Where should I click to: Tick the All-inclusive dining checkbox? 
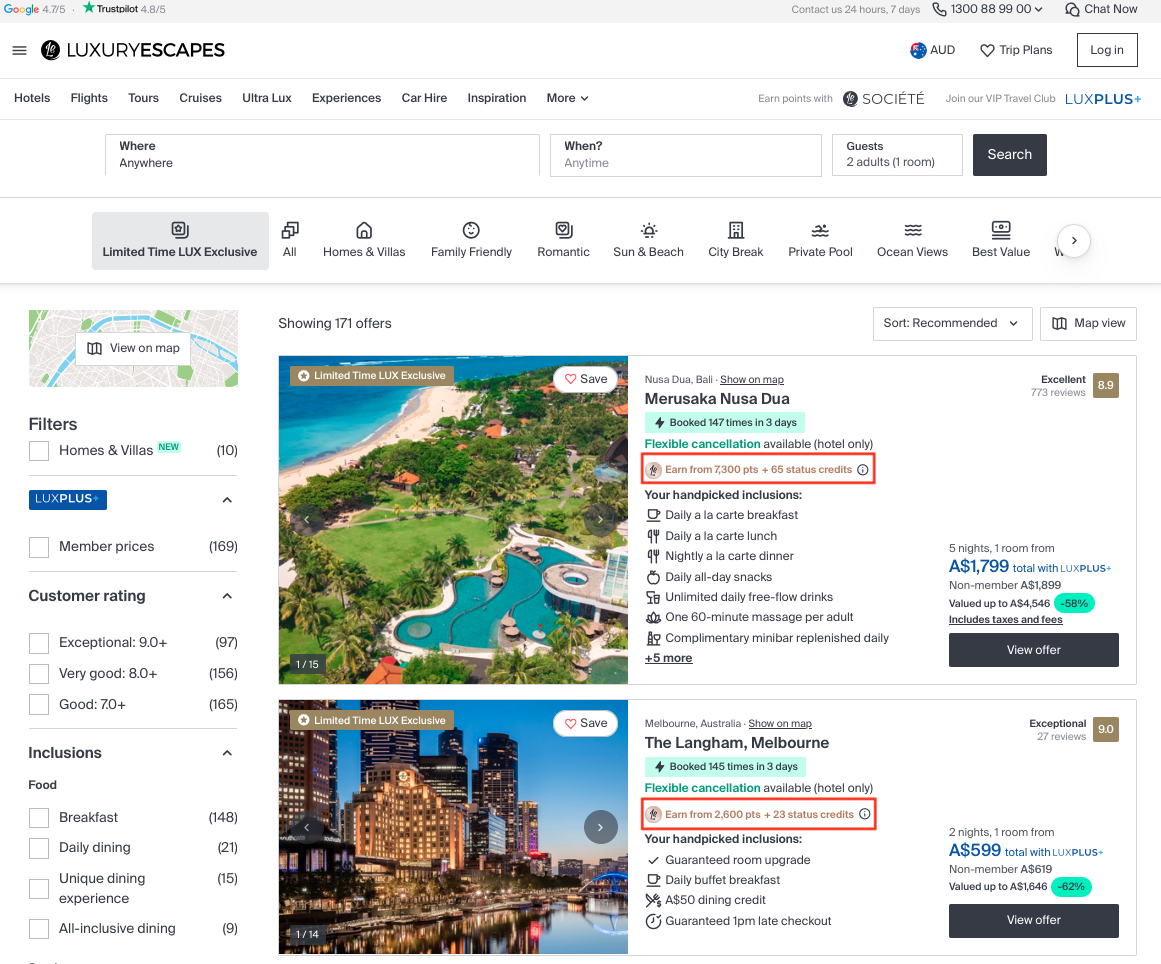click(39, 928)
